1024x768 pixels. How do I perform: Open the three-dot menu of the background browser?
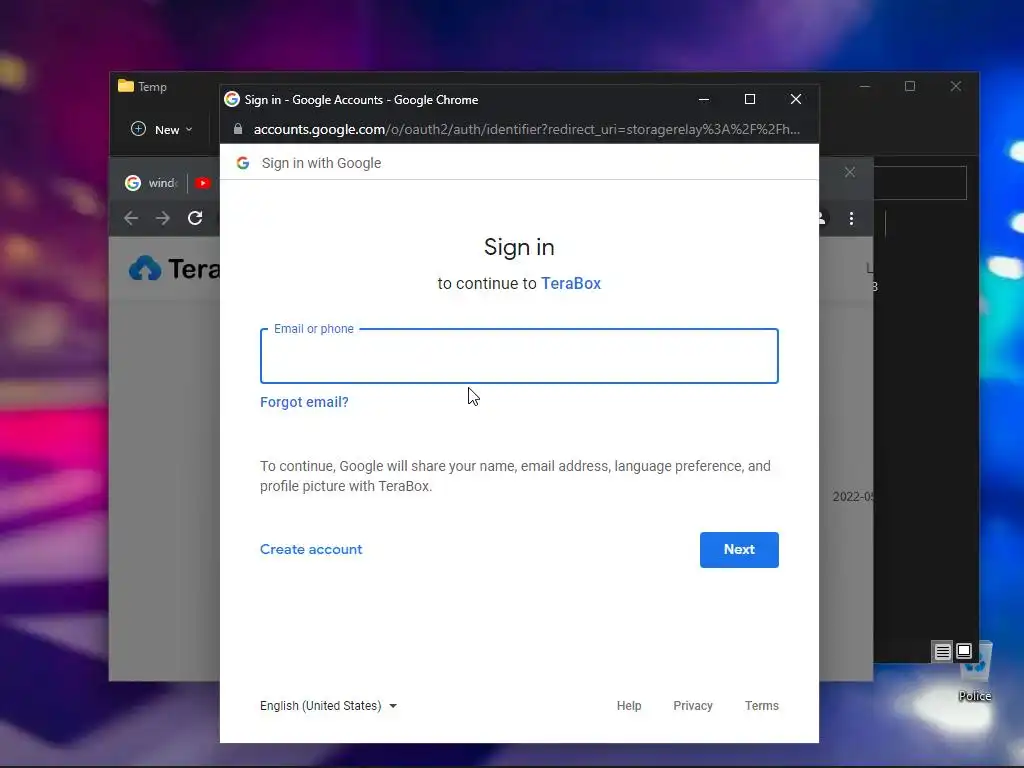click(851, 219)
